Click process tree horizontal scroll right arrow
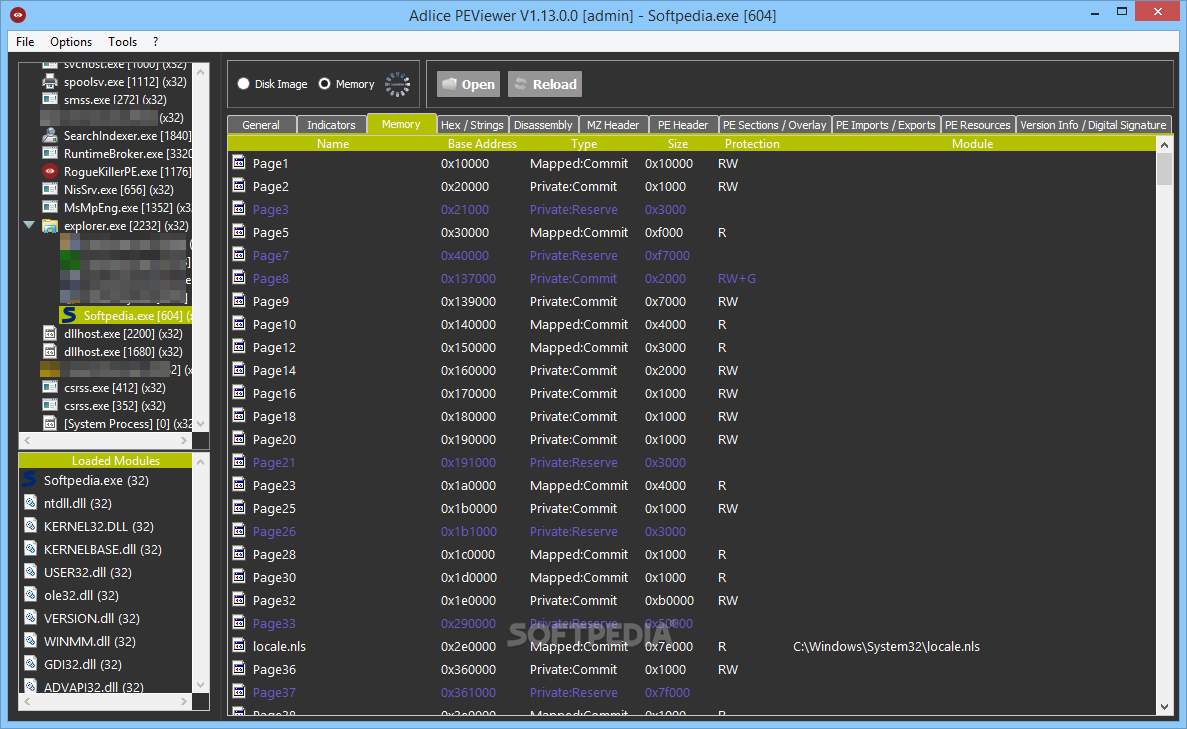Image resolution: width=1187 pixels, height=729 pixels. (x=184, y=440)
